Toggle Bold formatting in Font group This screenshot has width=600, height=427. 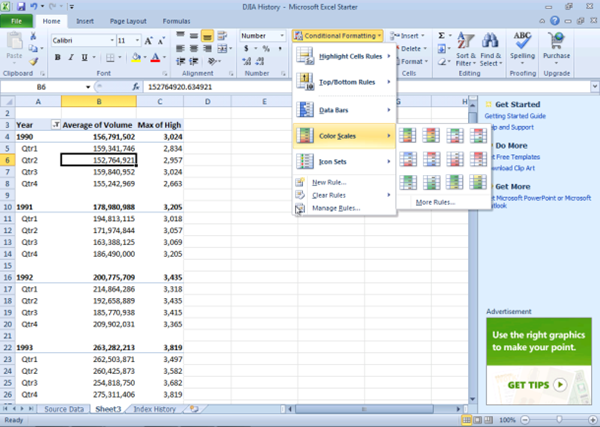(x=57, y=57)
